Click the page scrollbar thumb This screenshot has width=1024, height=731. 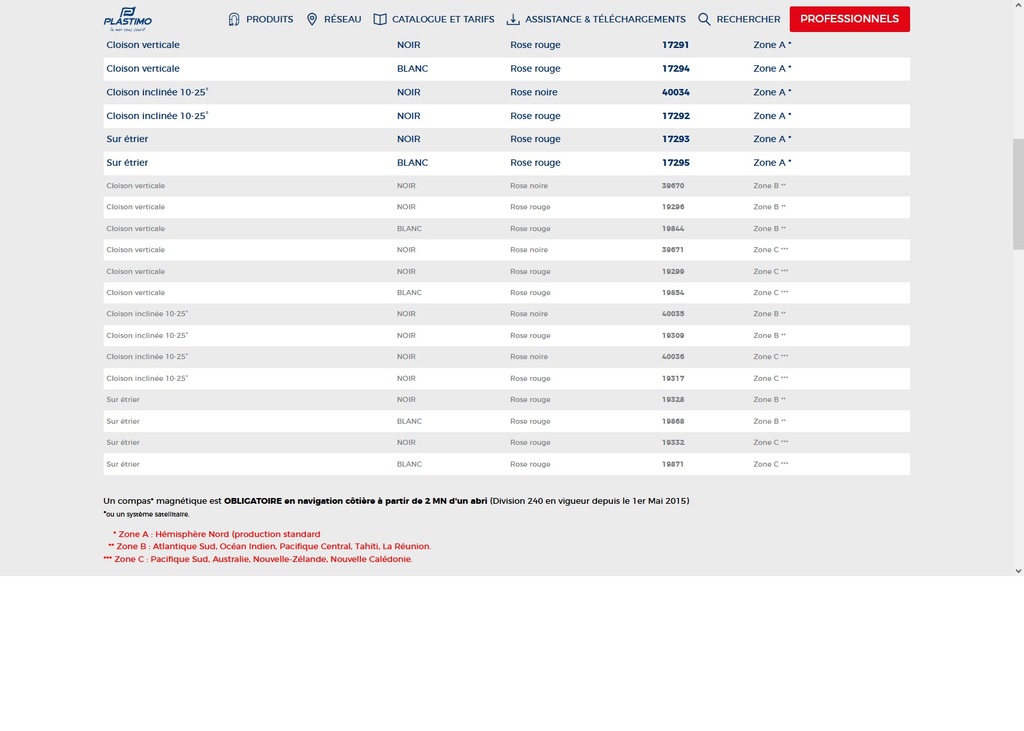pyautogui.click(x=1018, y=194)
